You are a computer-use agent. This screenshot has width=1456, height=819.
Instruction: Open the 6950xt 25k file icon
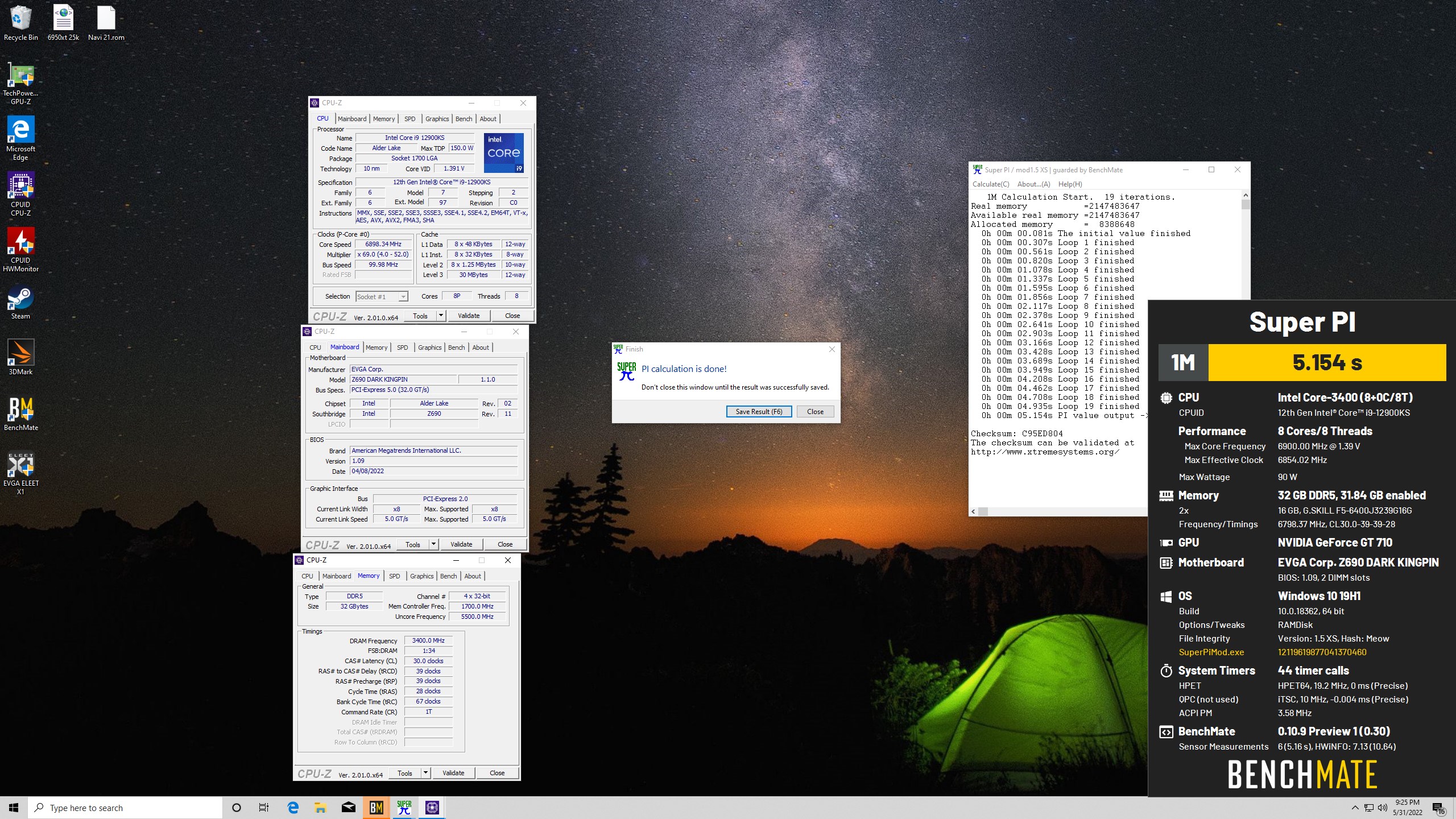pyautogui.click(x=63, y=23)
